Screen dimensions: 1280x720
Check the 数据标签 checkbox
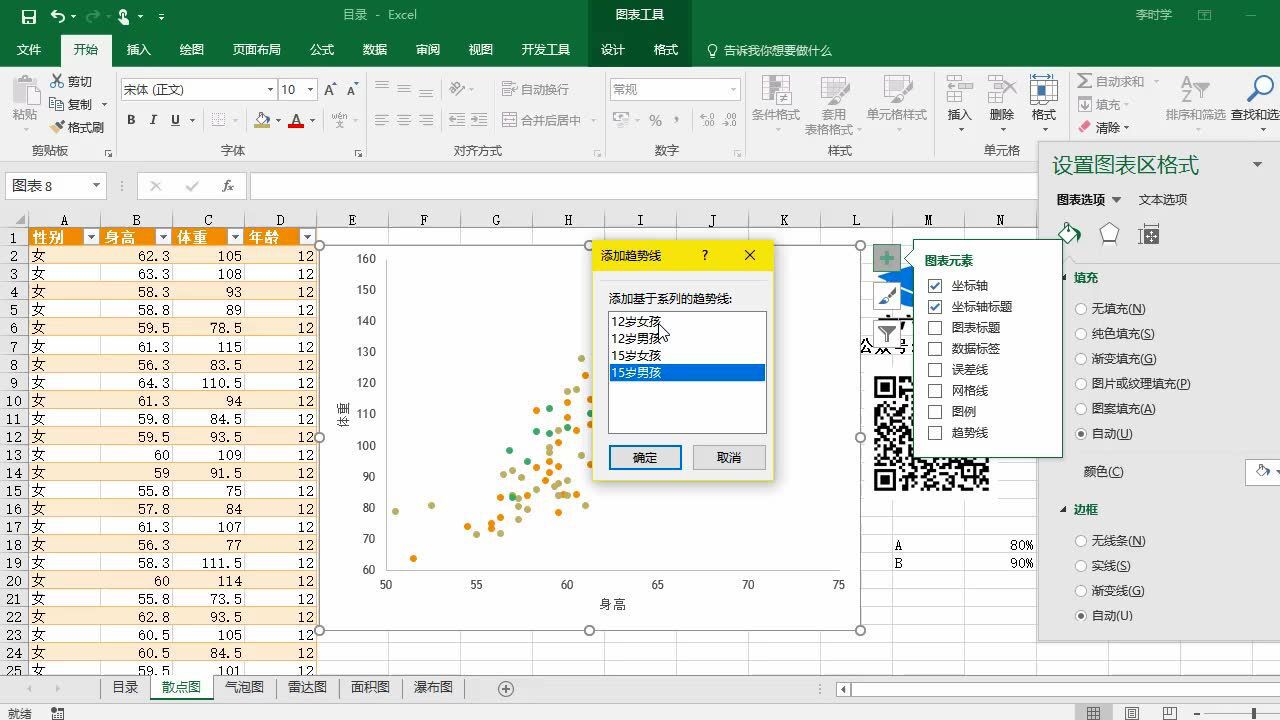point(935,349)
